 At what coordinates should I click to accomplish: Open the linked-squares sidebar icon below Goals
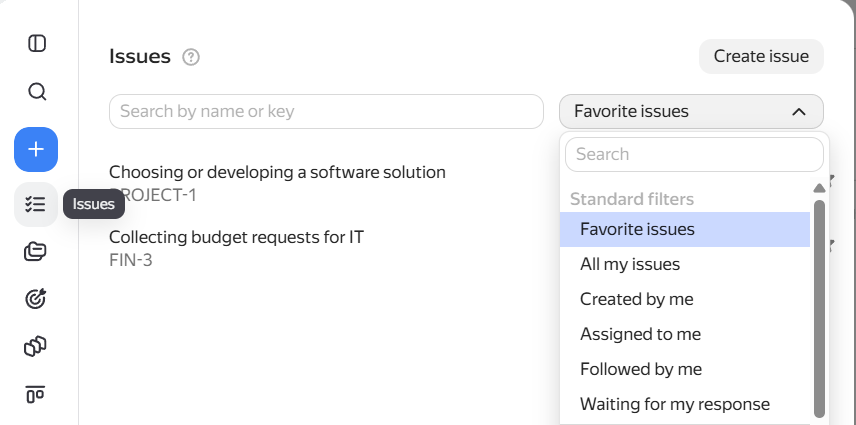pyautogui.click(x=35, y=346)
